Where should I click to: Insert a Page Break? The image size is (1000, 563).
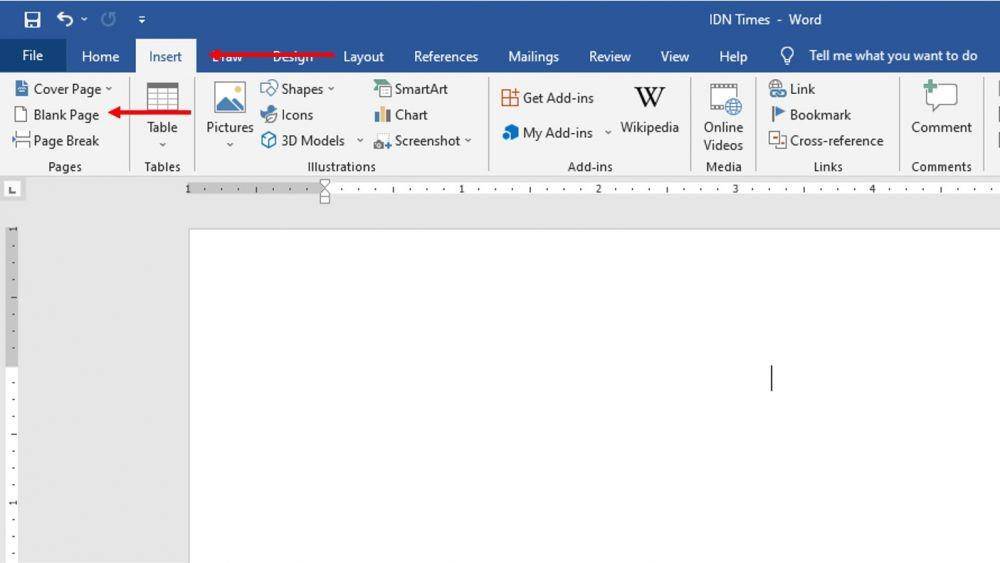pyautogui.click(x=56, y=140)
